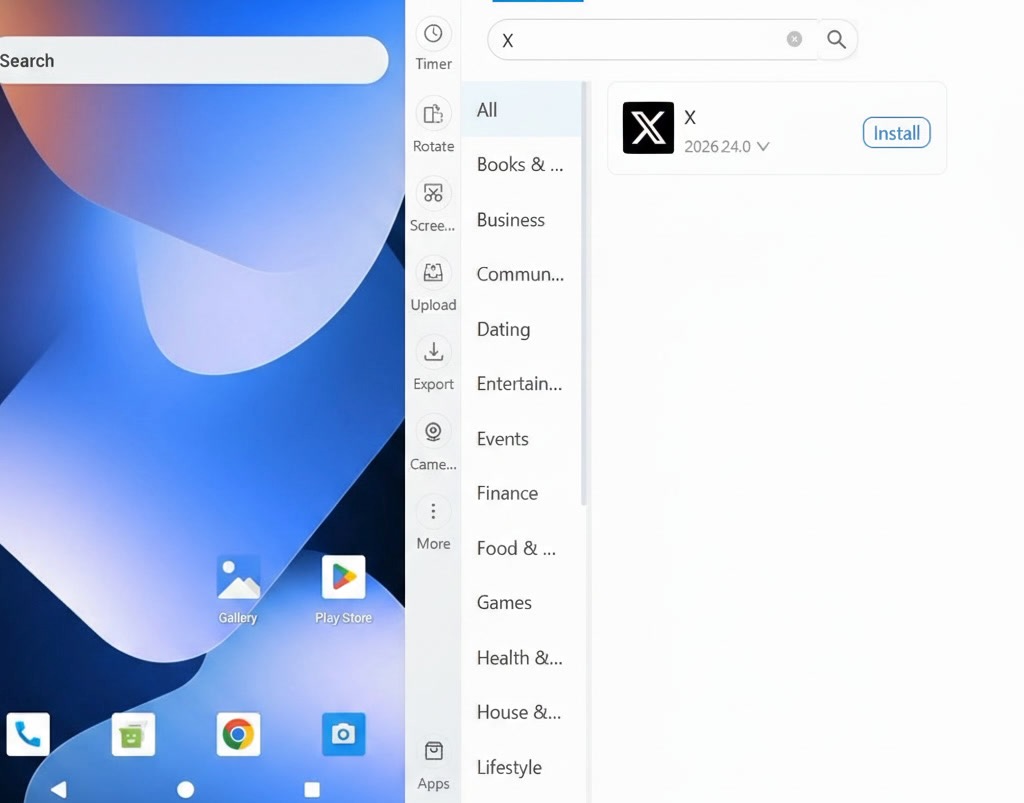Select the All category
1024x803 pixels.
pos(521,110)
